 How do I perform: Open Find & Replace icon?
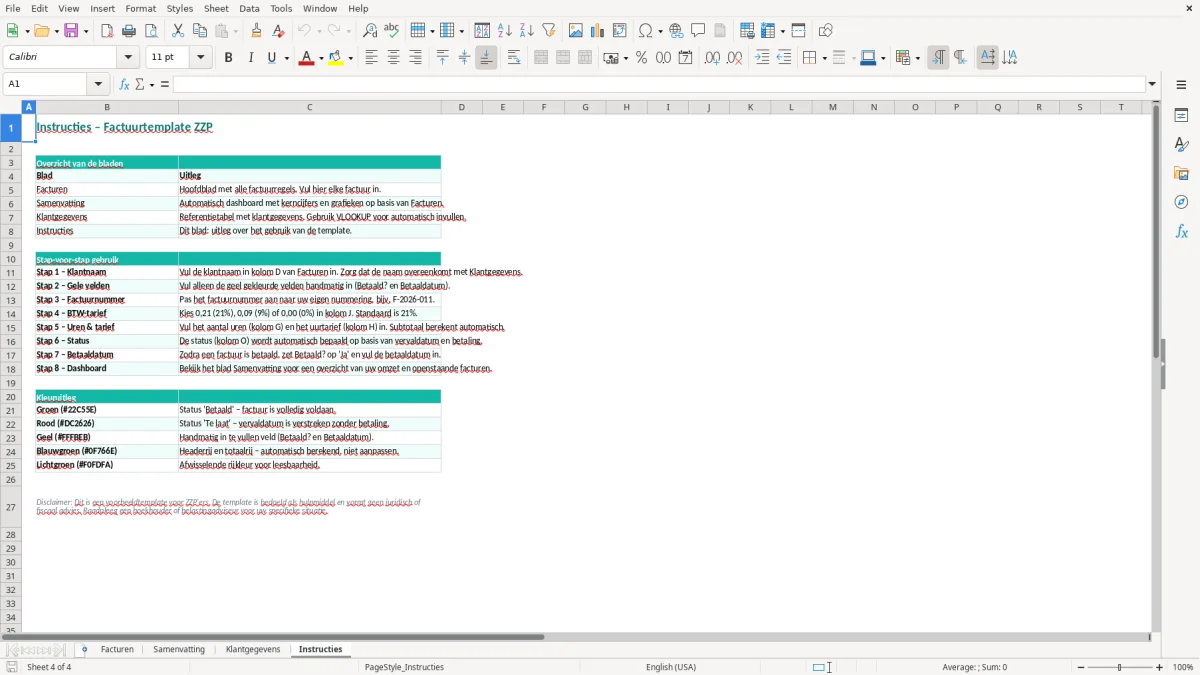pos(370,31)
